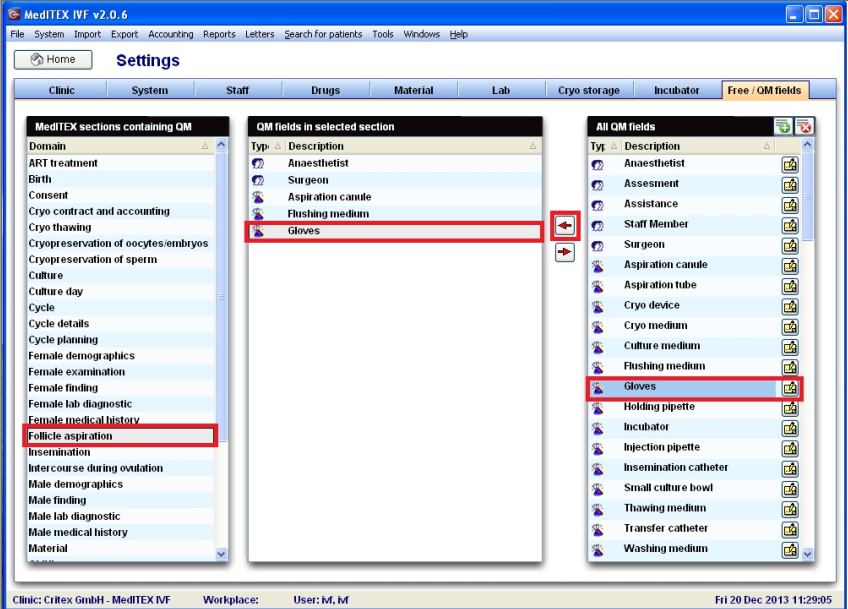Viewport: 848px width, 609px height.
Task: Edit the Small culture bowl QM field
Action: coord(790,489)
